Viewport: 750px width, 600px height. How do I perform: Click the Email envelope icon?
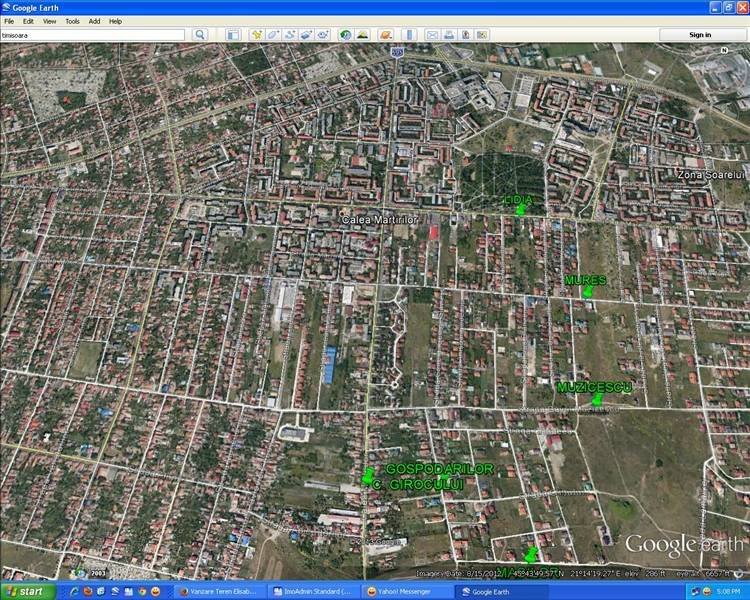[433, 35]
